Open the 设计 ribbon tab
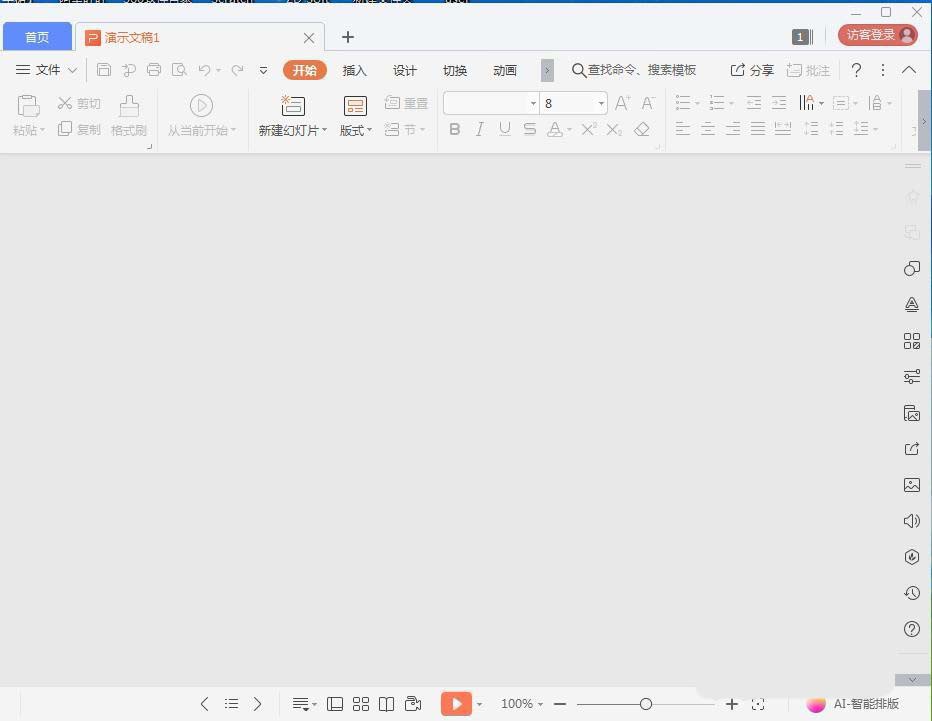The image size is (932, 721). tap(405, 70)
